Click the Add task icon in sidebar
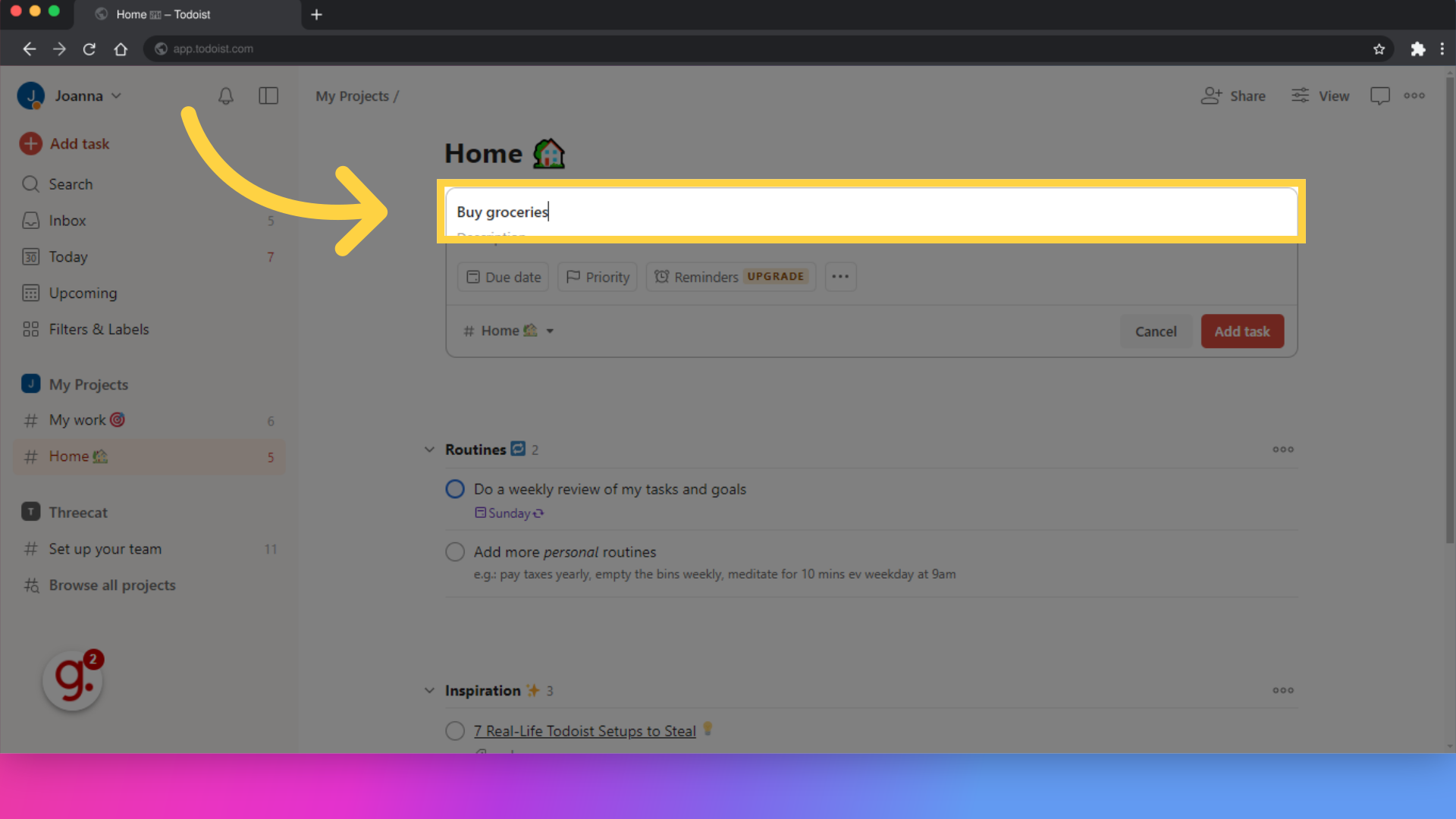The image size is (1456, 819). pyautogui.click(x=30, y=143)
